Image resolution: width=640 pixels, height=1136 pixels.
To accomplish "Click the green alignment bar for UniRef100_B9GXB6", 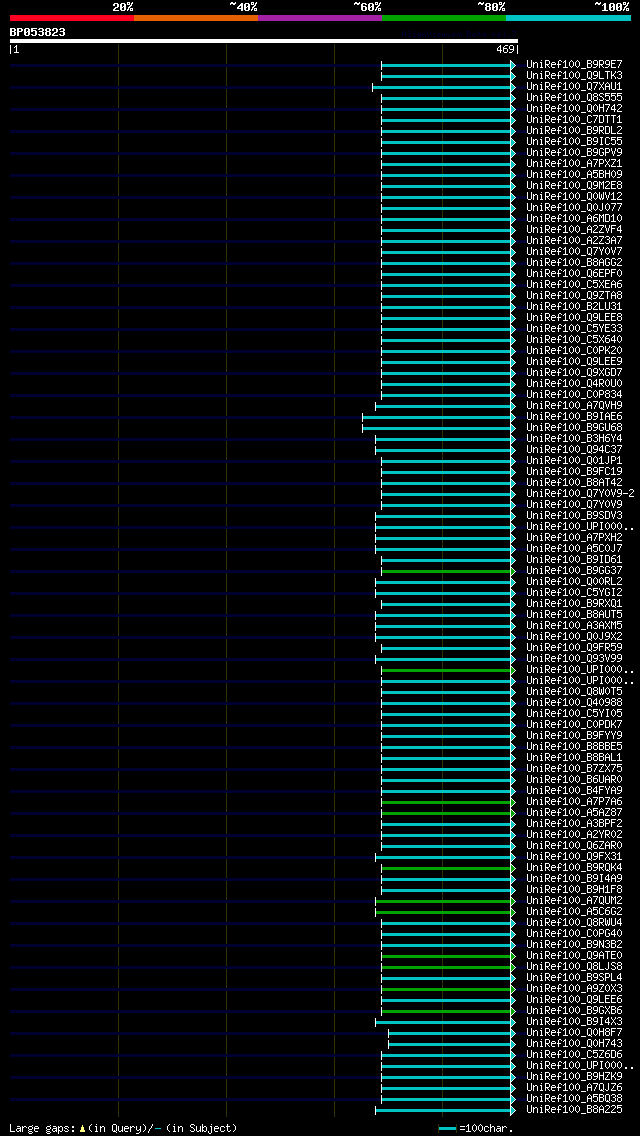I will click(x=449, y=1011).
